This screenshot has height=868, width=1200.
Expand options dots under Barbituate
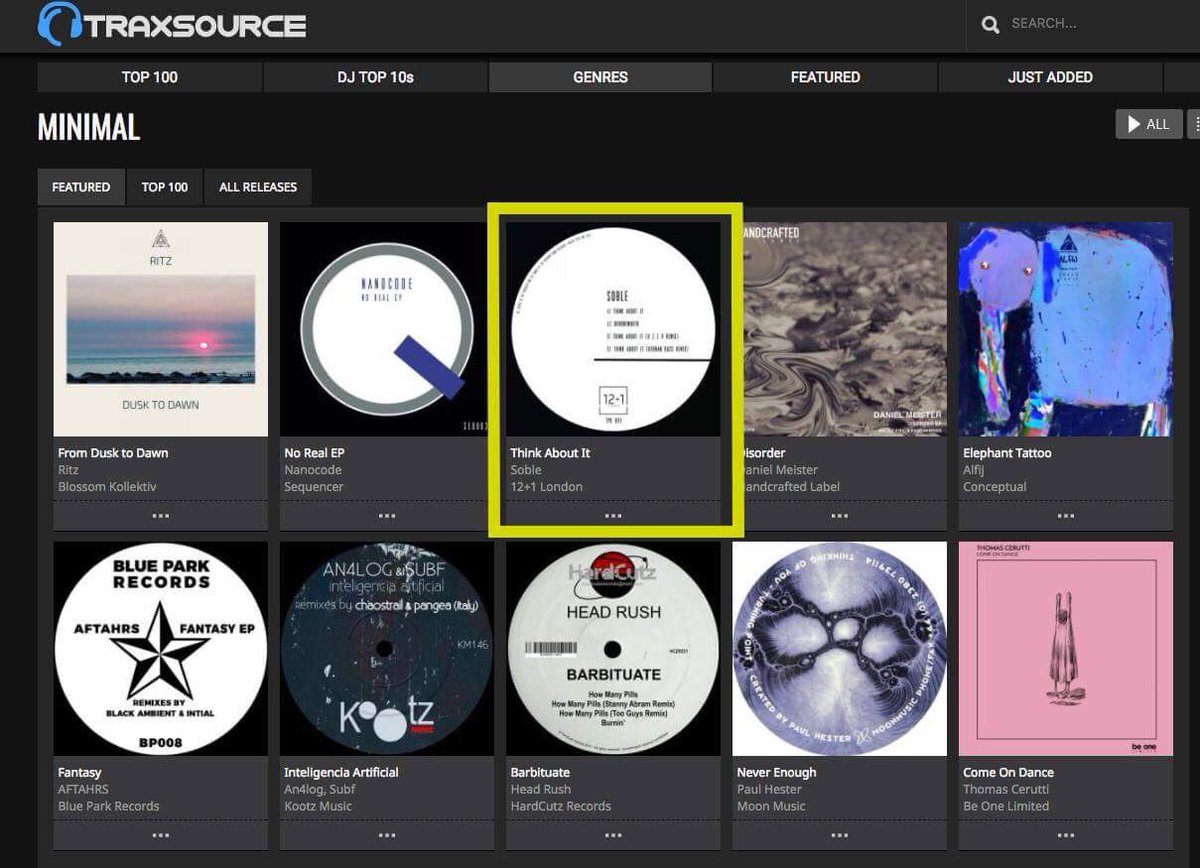click(x=613, y=835)
